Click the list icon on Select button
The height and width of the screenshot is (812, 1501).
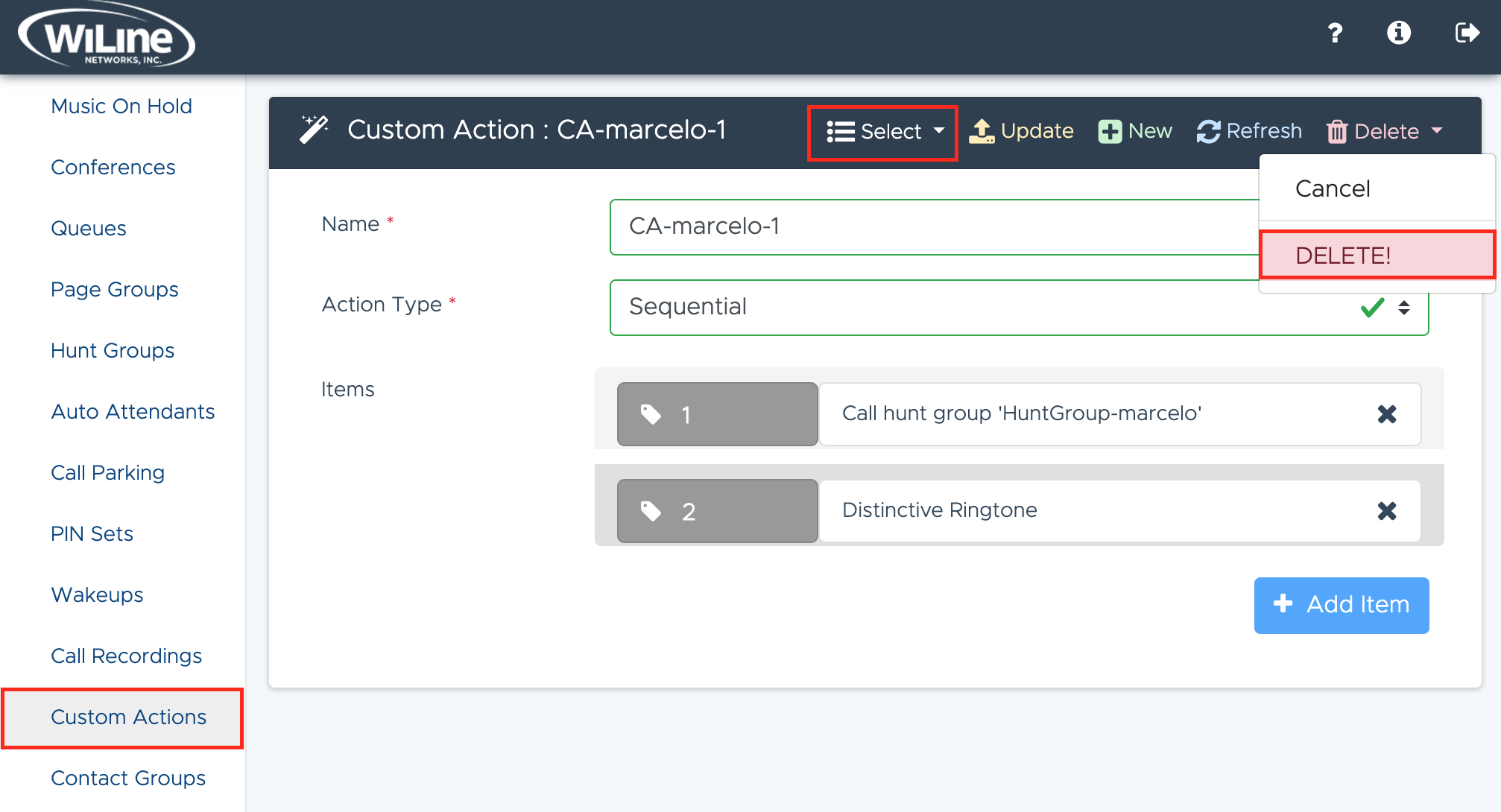click(x=841, y=132)
